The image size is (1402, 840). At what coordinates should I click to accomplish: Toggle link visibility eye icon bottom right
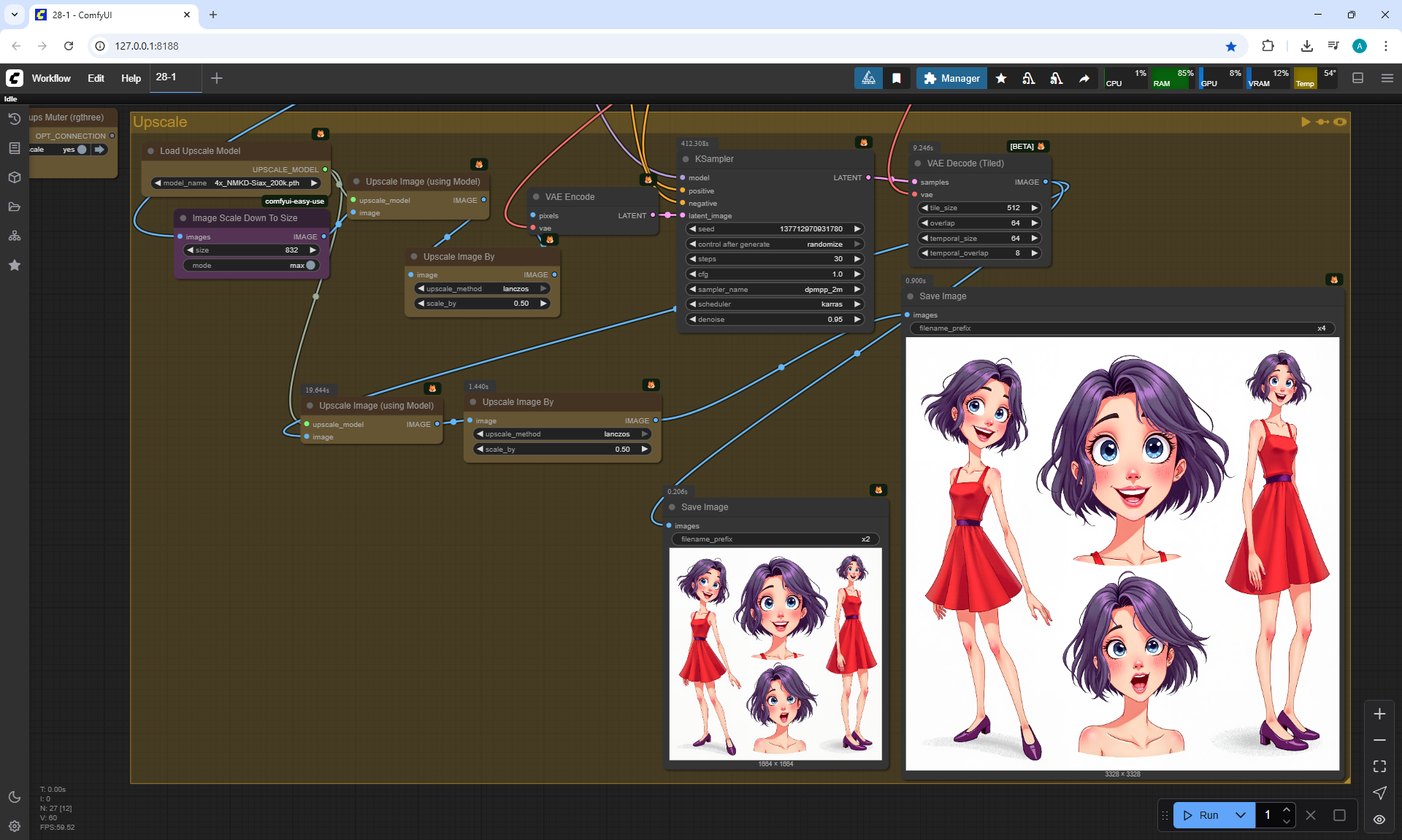(x=1379, y=820)
